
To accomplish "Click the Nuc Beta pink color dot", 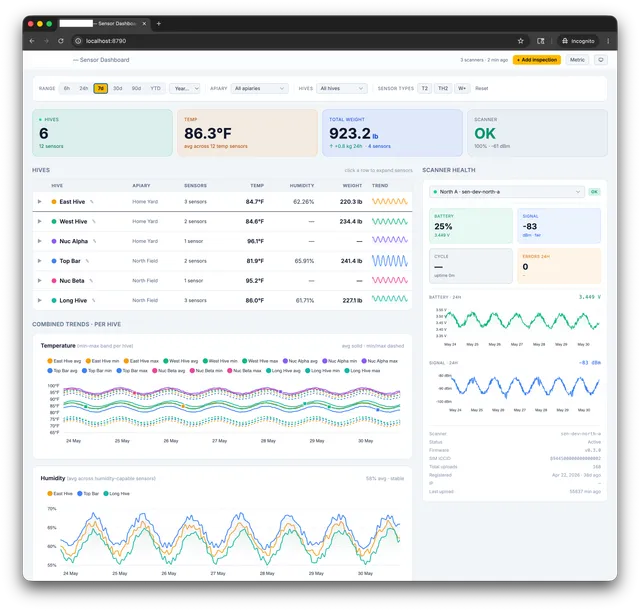I will click(54, 280).
